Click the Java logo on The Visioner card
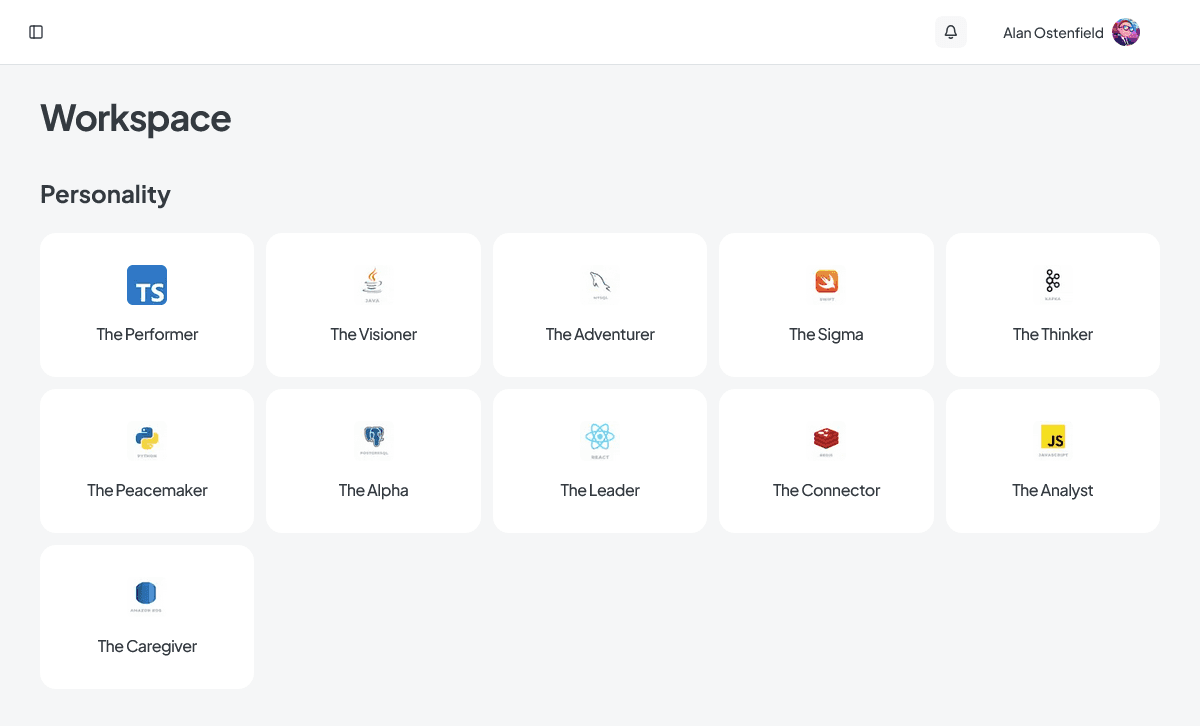 click(x=373, y=283)
